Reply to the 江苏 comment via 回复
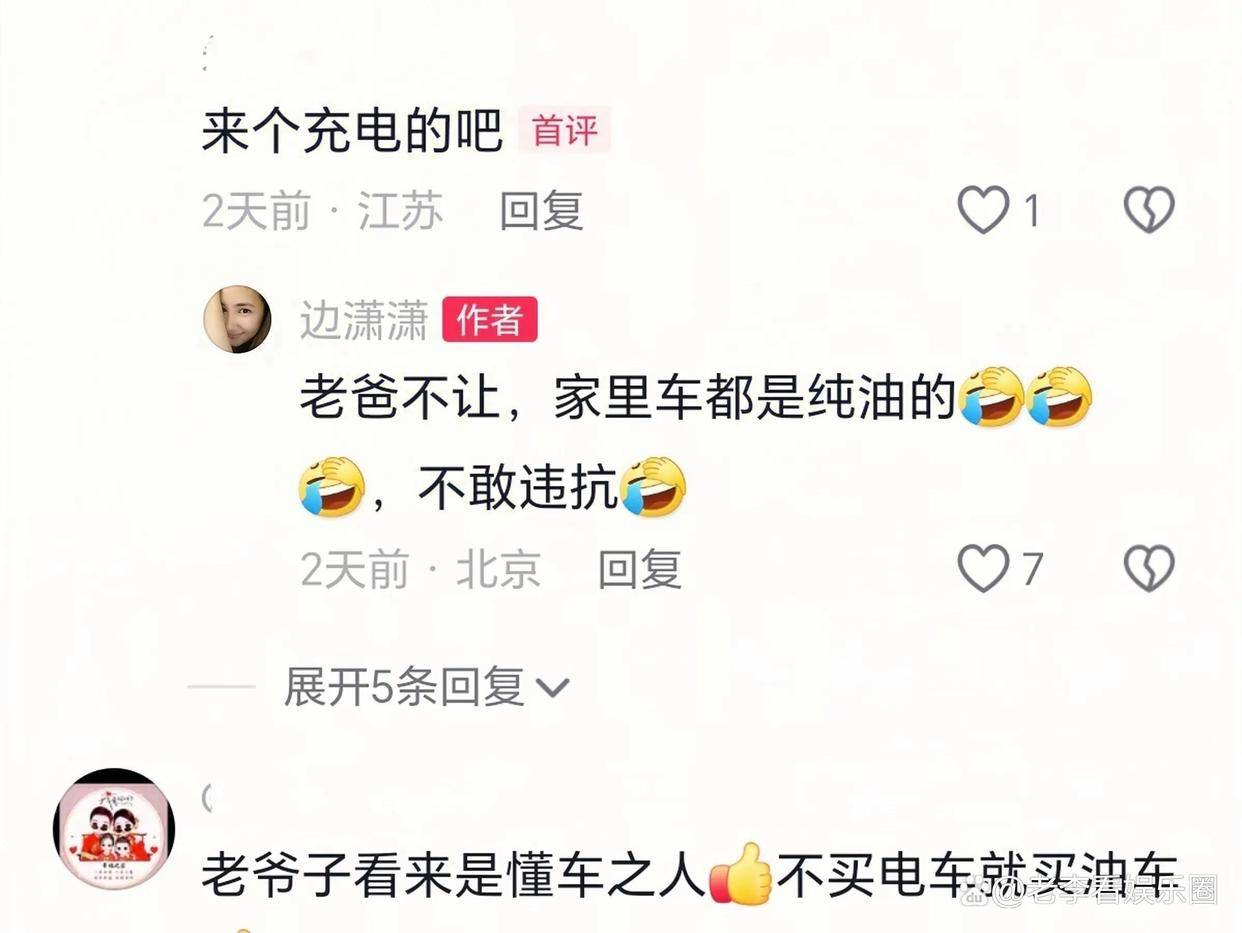 tap(541, 211)
